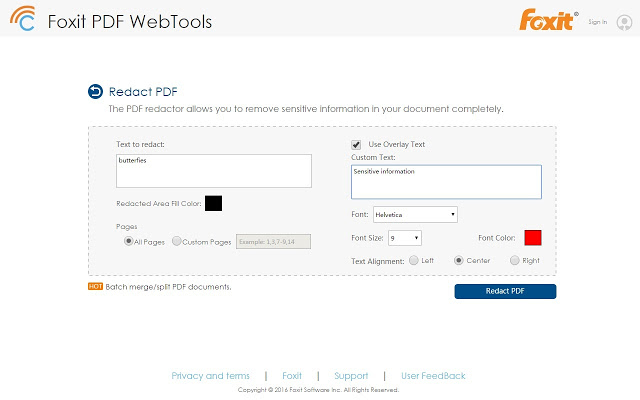Click the user profile avatar icon
Screen dimensions: 640x400
point(624,21)
